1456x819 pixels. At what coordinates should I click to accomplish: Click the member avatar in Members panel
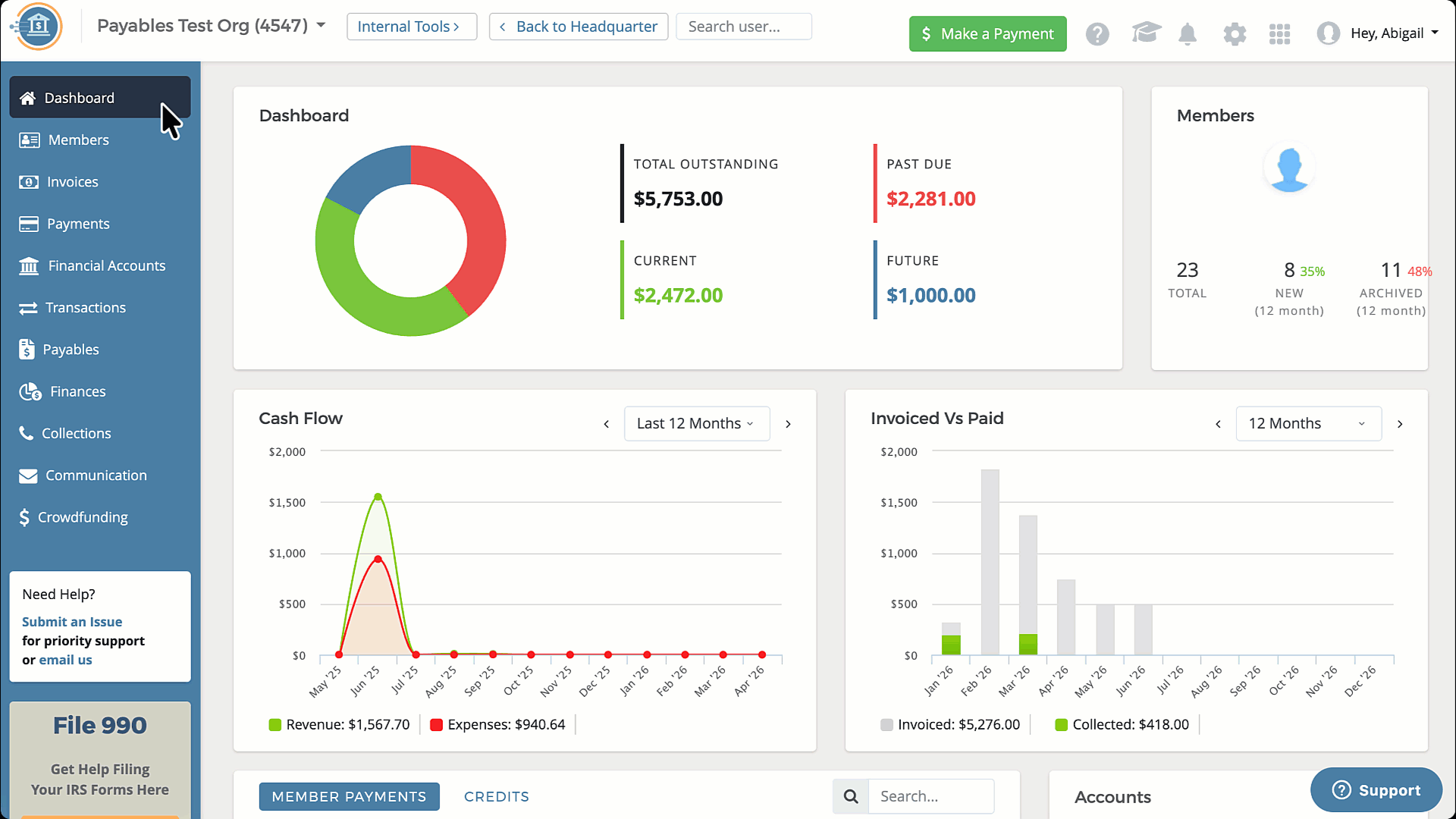(1289, 168)
